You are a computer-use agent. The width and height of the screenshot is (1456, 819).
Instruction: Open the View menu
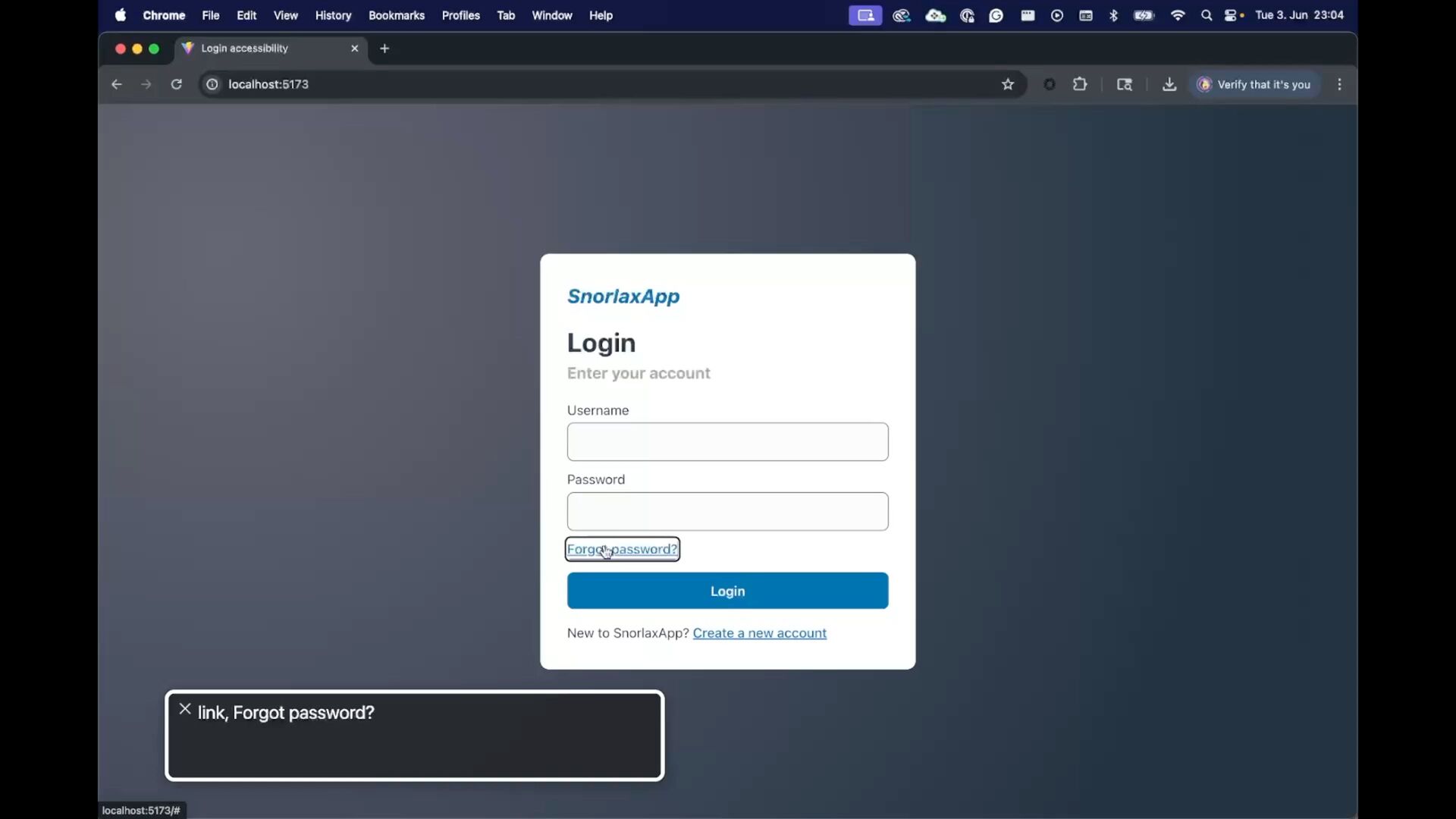click(286, 15)
